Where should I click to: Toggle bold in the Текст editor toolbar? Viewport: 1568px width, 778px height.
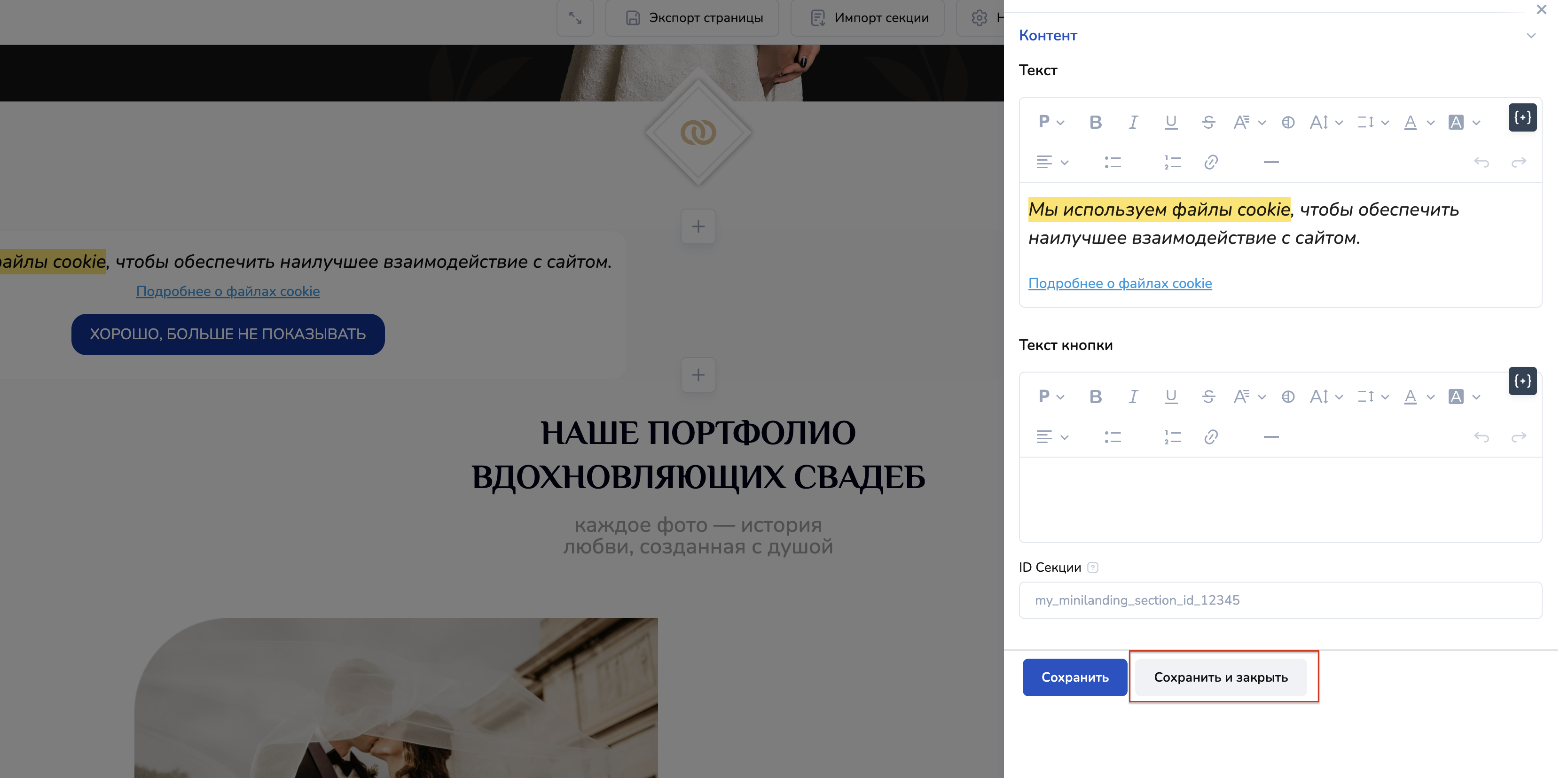(1095, 122)
